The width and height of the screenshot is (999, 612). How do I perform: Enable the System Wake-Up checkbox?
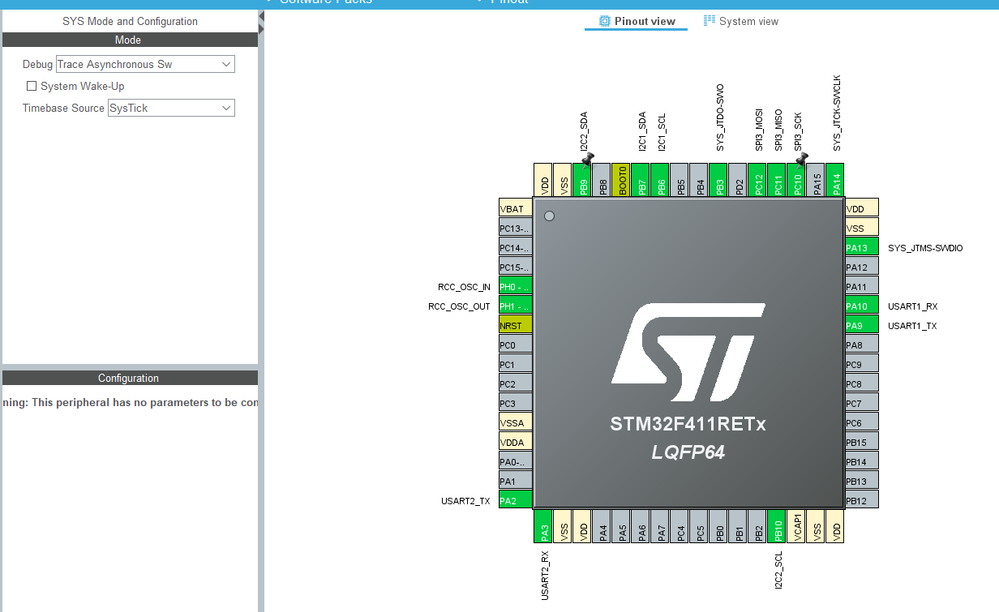click(x=31, y=86)
